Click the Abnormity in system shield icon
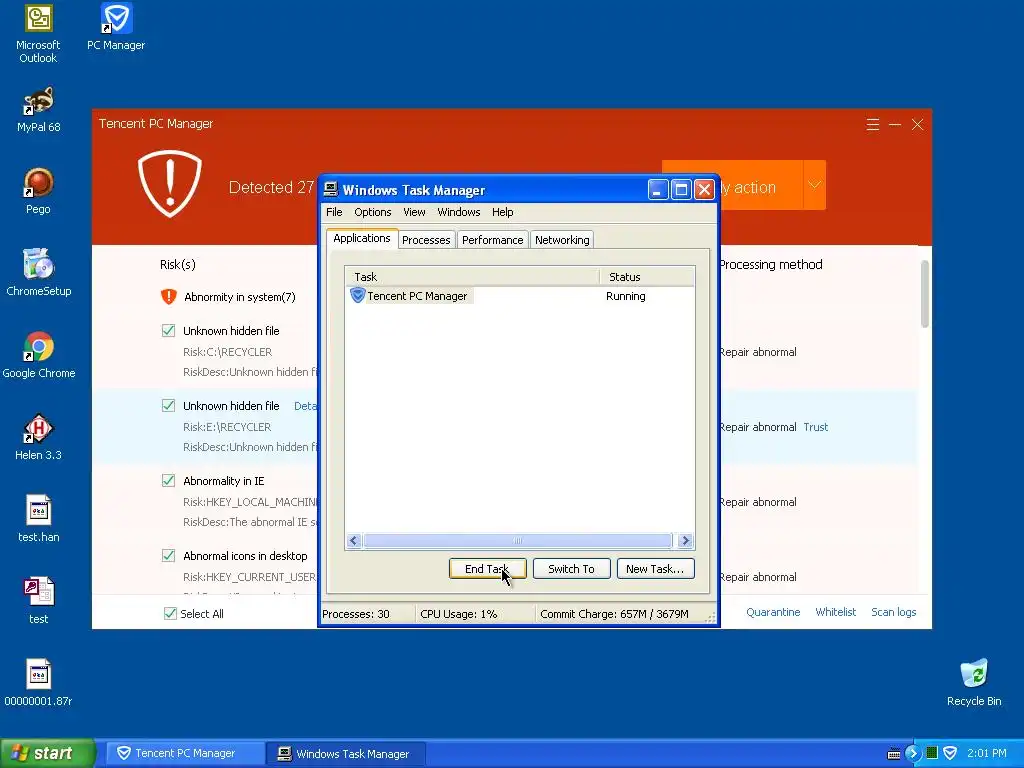This screenshot has width=1024, height=768. point(168,296)
